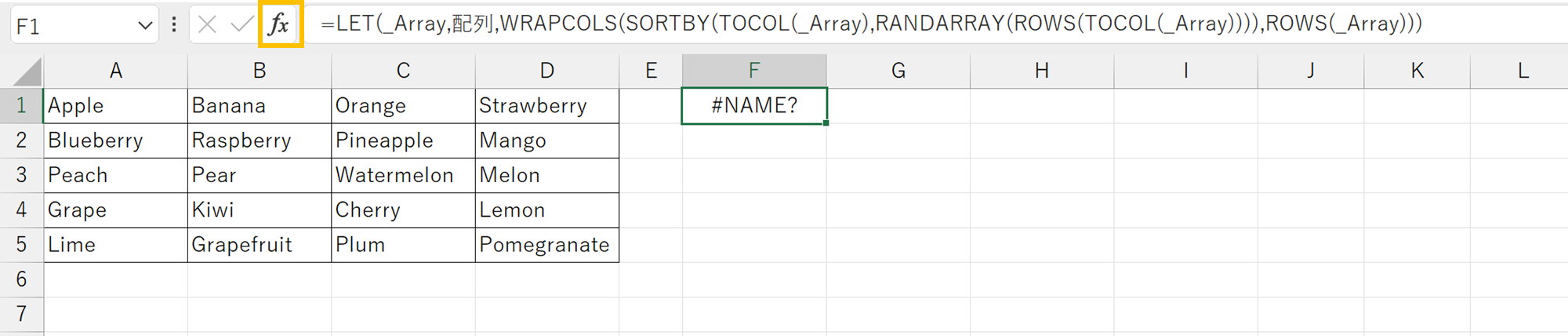Click the Cancel X icon in the formula bar
This screenshot has width=1568, height=336.
(208, 25)
